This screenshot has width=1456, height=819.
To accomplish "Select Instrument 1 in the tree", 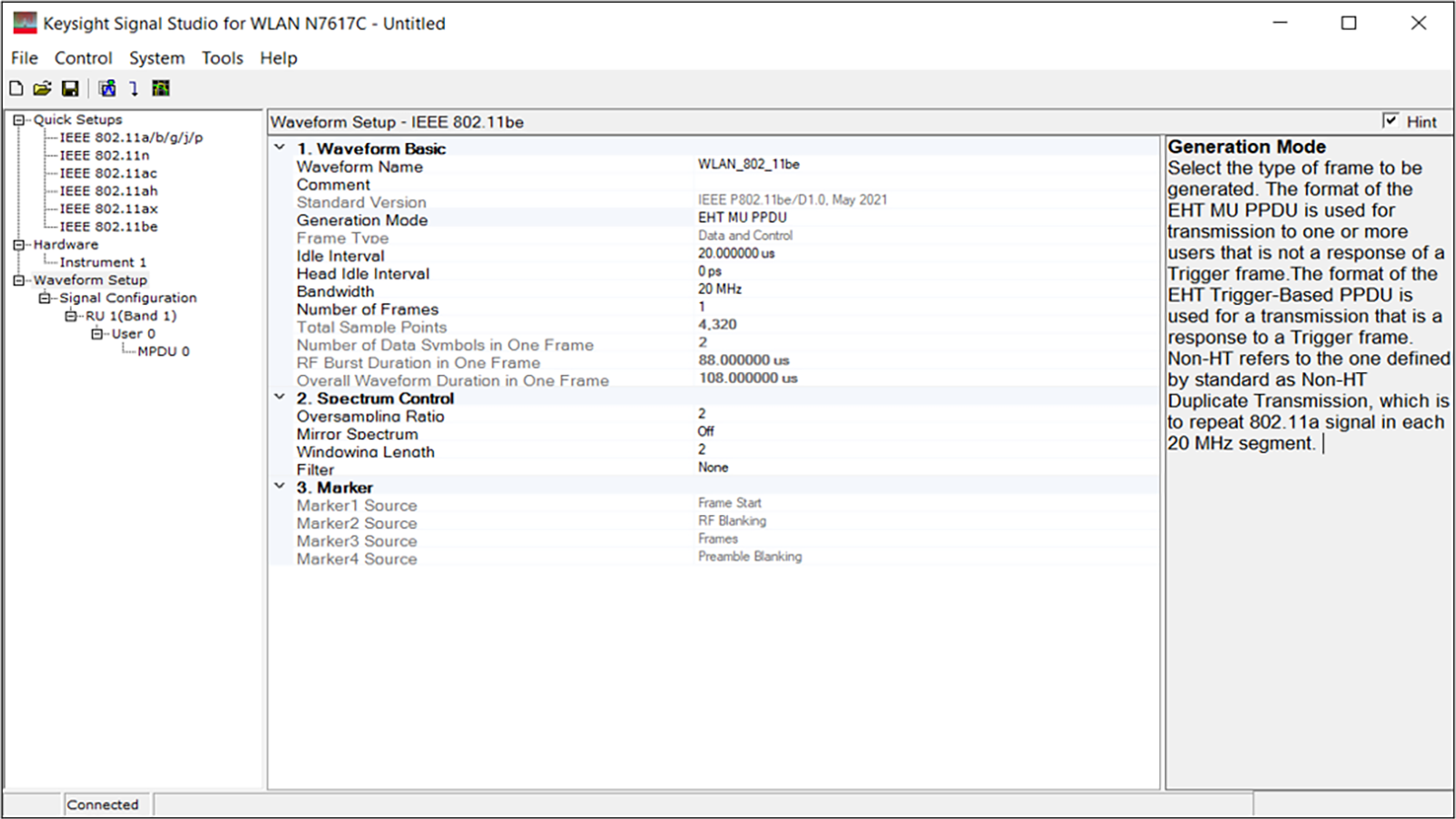I will coord(103,262).
